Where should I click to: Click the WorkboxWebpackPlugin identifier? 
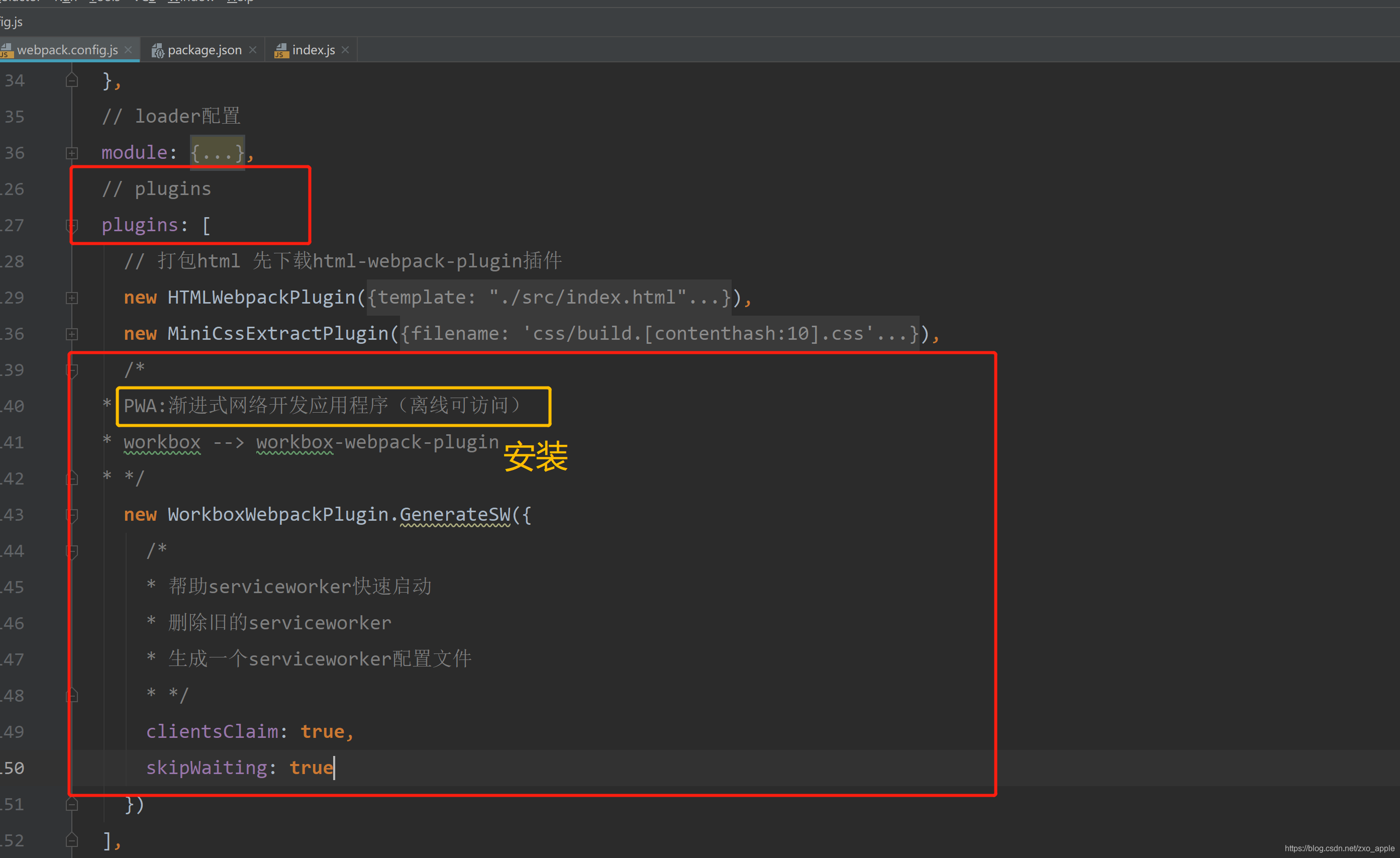(x=278, y=515)
